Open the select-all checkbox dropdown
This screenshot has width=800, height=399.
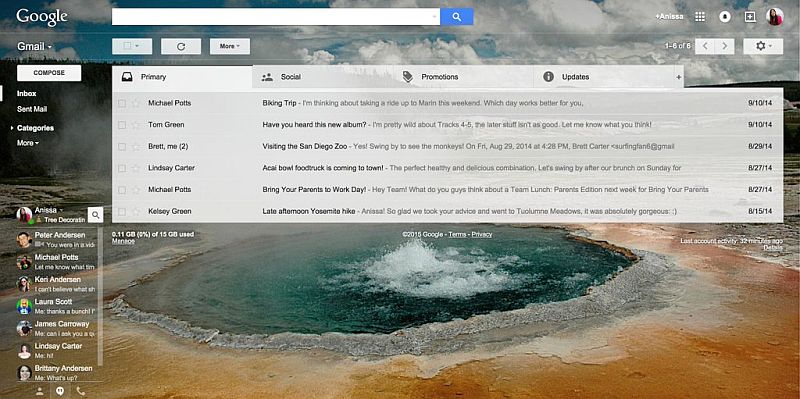pos(132,46)
